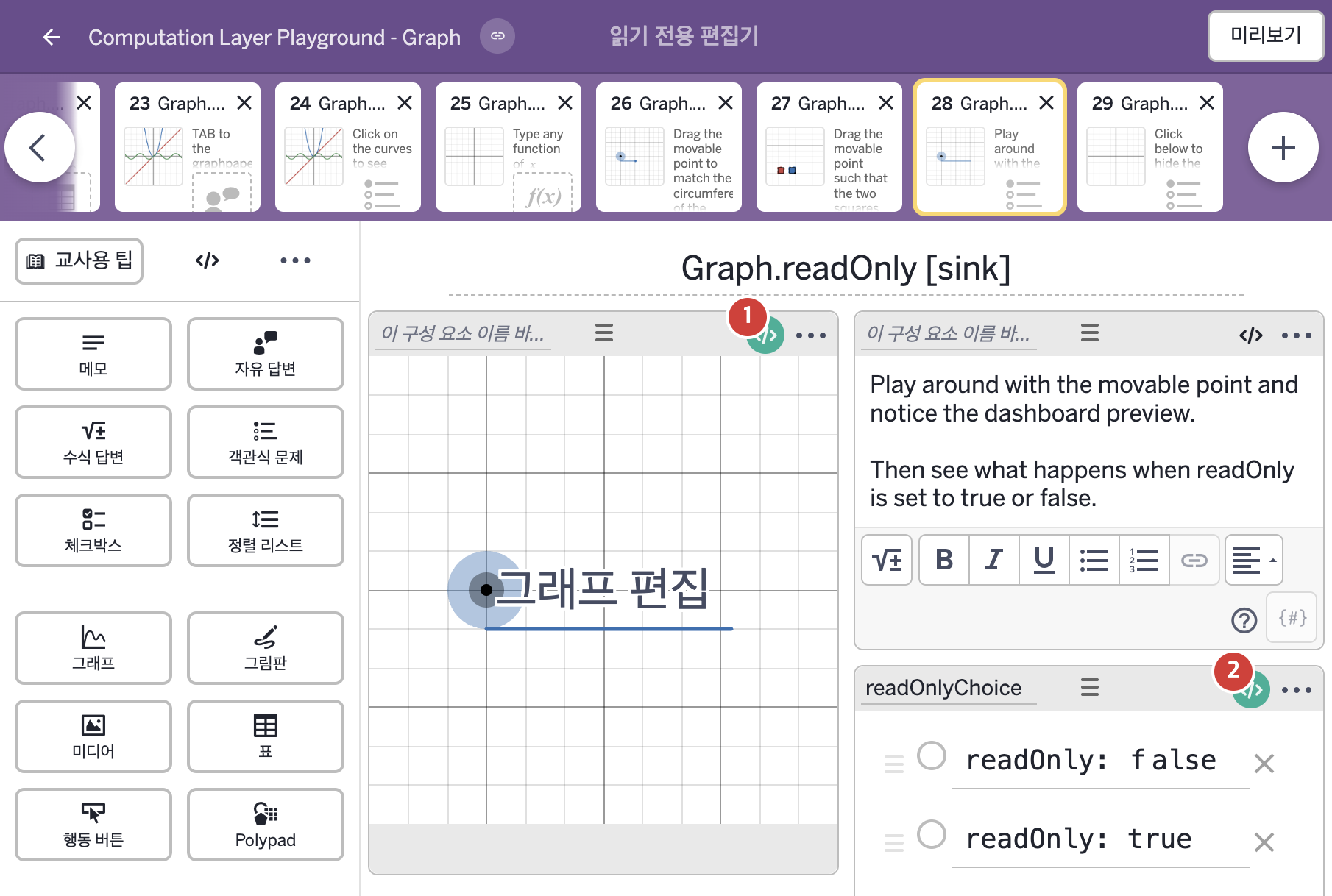Rename the note component name field
The width and height of the screenshot is (1332, 896).
(x=949, y=334)
